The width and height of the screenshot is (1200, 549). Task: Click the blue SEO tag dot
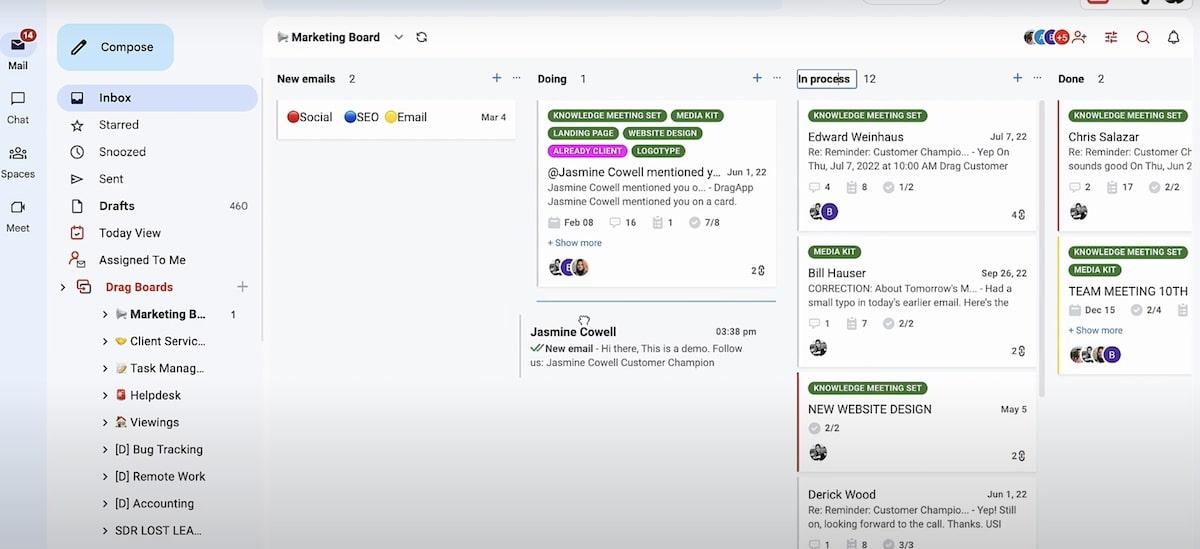[350, 117]
